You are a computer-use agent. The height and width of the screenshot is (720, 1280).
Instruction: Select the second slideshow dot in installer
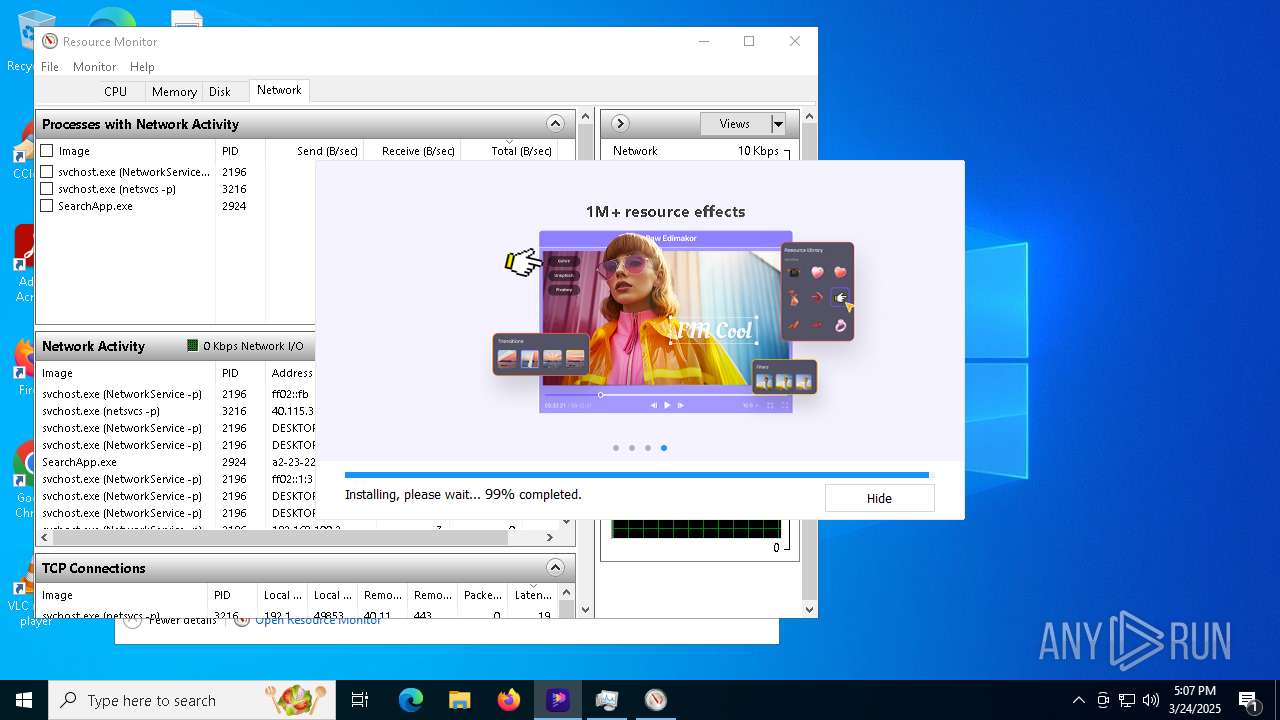pyautogui.click(x=632, y=448)
